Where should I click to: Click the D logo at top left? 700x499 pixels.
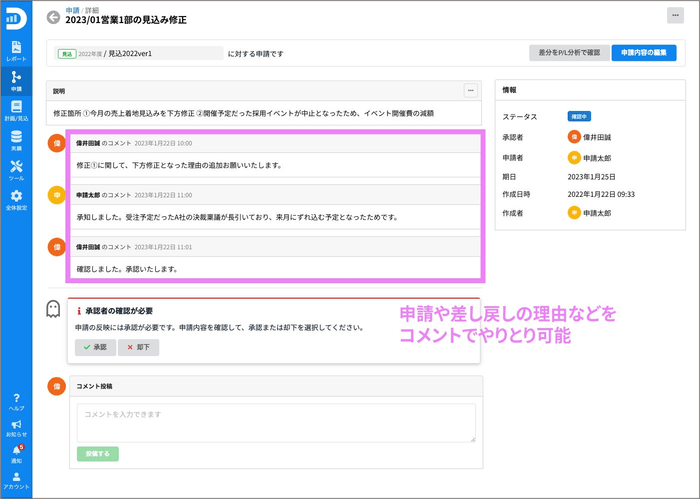pos(16,17)
